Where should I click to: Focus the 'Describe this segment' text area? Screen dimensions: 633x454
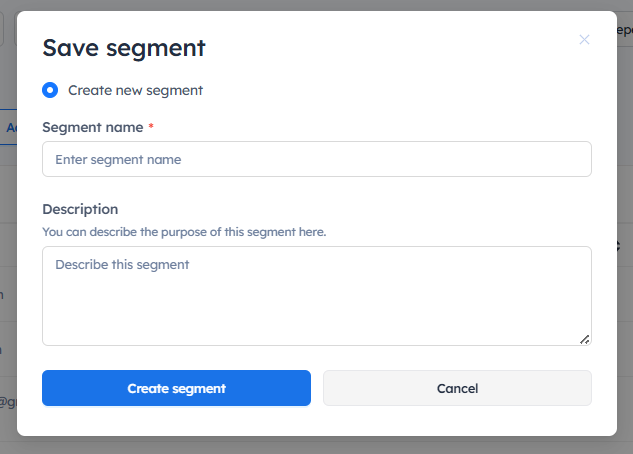click(x=316, y=295)
